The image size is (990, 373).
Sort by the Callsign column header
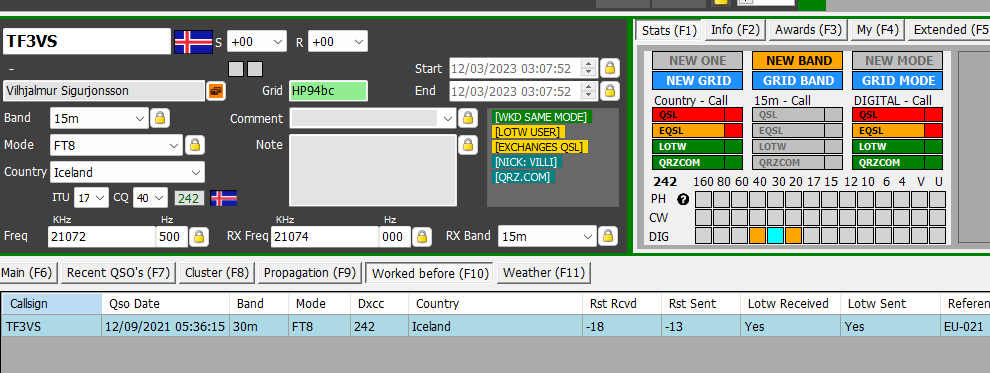pyautogui.click(x=52, y=304)
